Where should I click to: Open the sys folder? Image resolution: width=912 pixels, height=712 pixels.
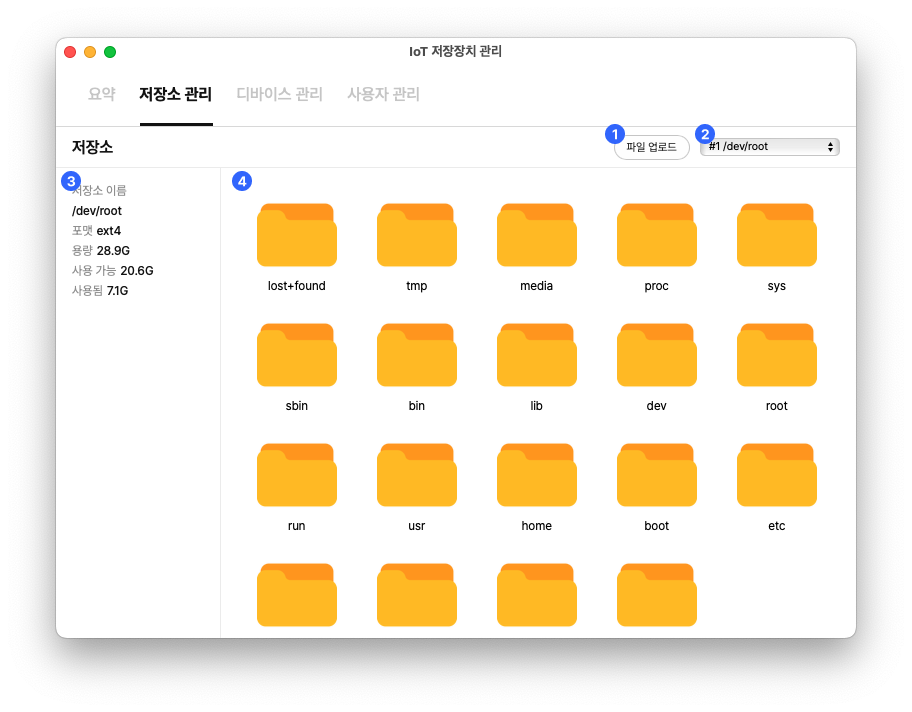click(776, 235)
